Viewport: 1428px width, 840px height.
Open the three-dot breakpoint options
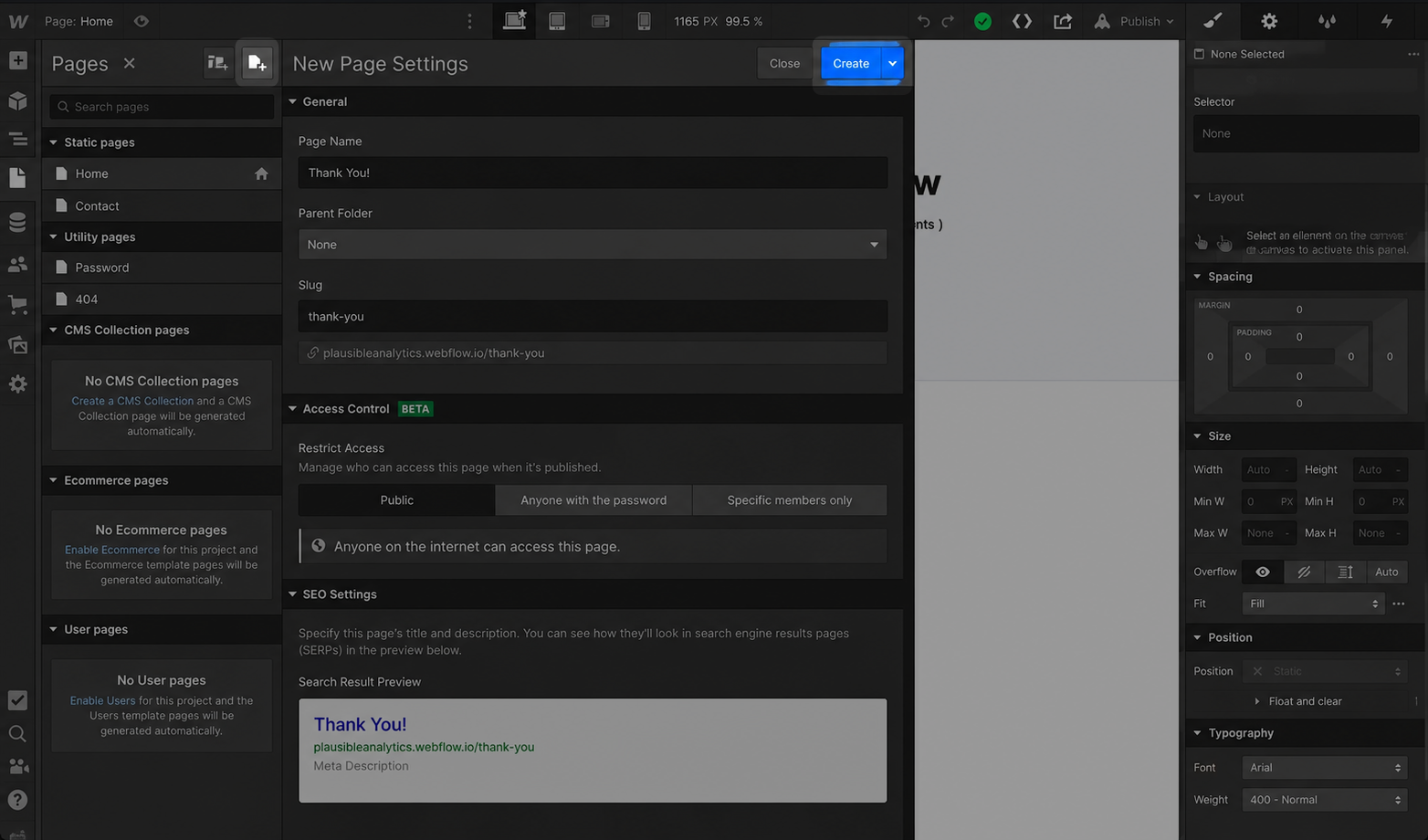point(470,21)
